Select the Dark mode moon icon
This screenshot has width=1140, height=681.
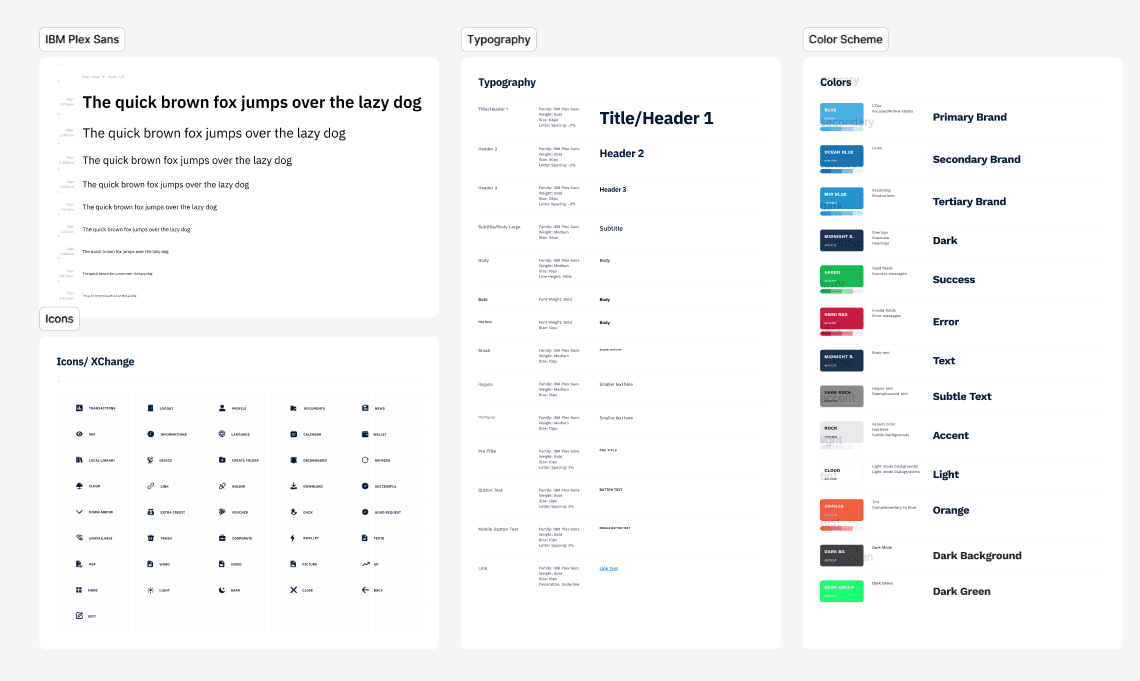pyautogui.click(x=222, y=590)
